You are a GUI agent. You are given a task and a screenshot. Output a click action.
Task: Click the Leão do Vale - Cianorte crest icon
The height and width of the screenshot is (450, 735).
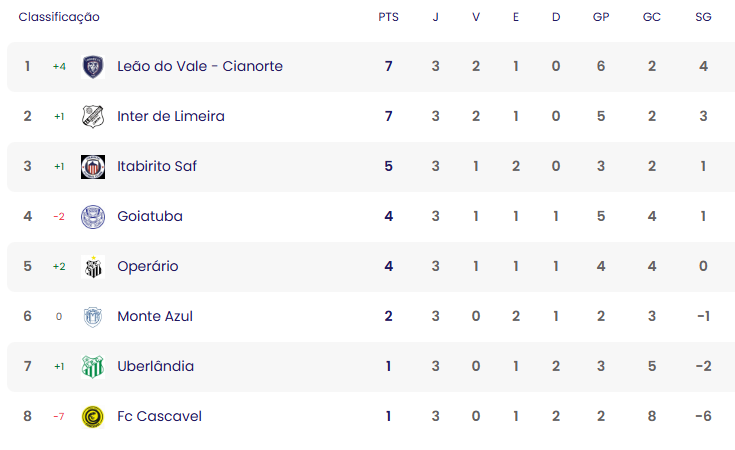pos(93,67)
